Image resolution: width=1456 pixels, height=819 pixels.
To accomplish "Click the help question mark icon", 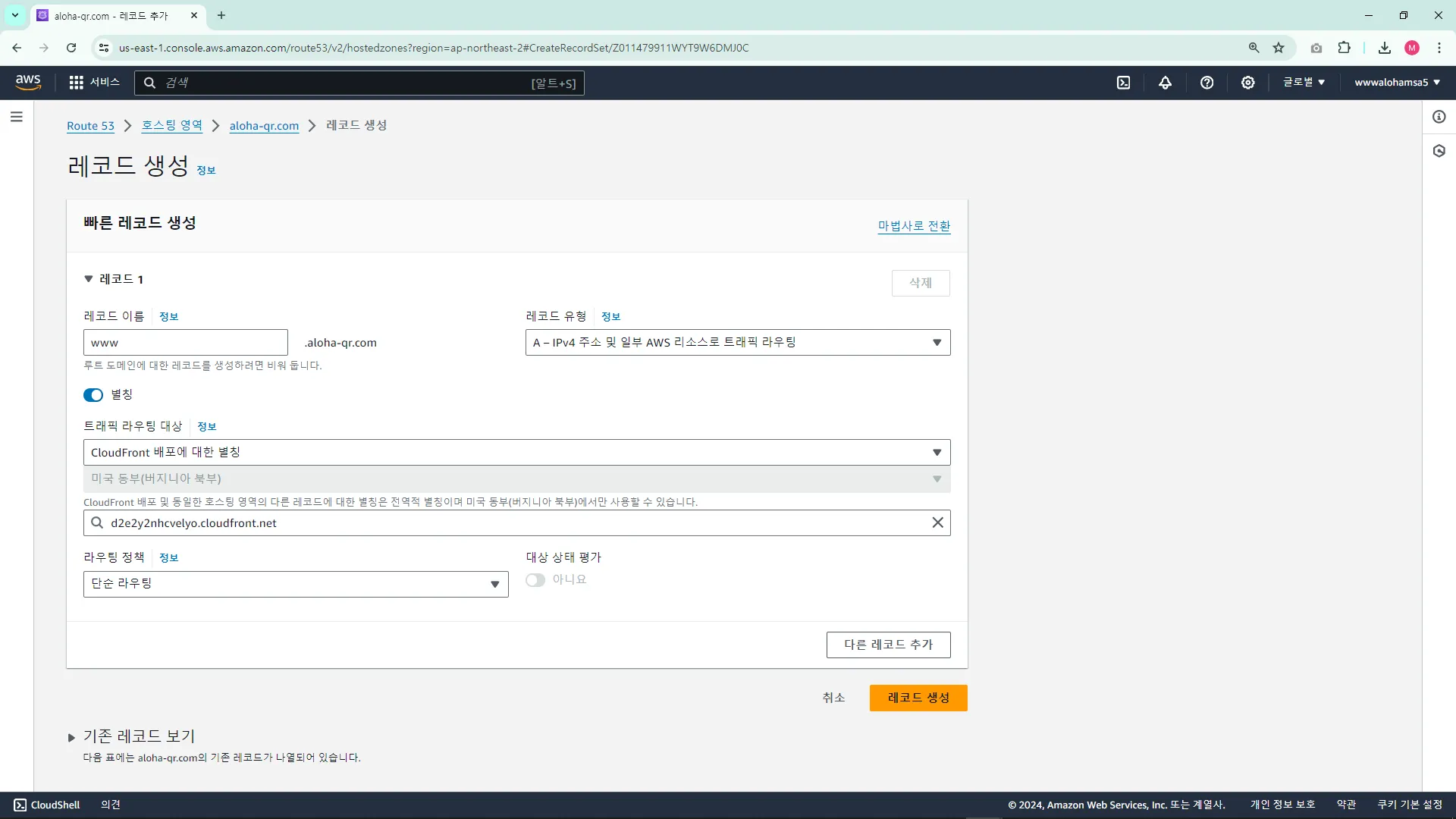I will pos(1207,83).
